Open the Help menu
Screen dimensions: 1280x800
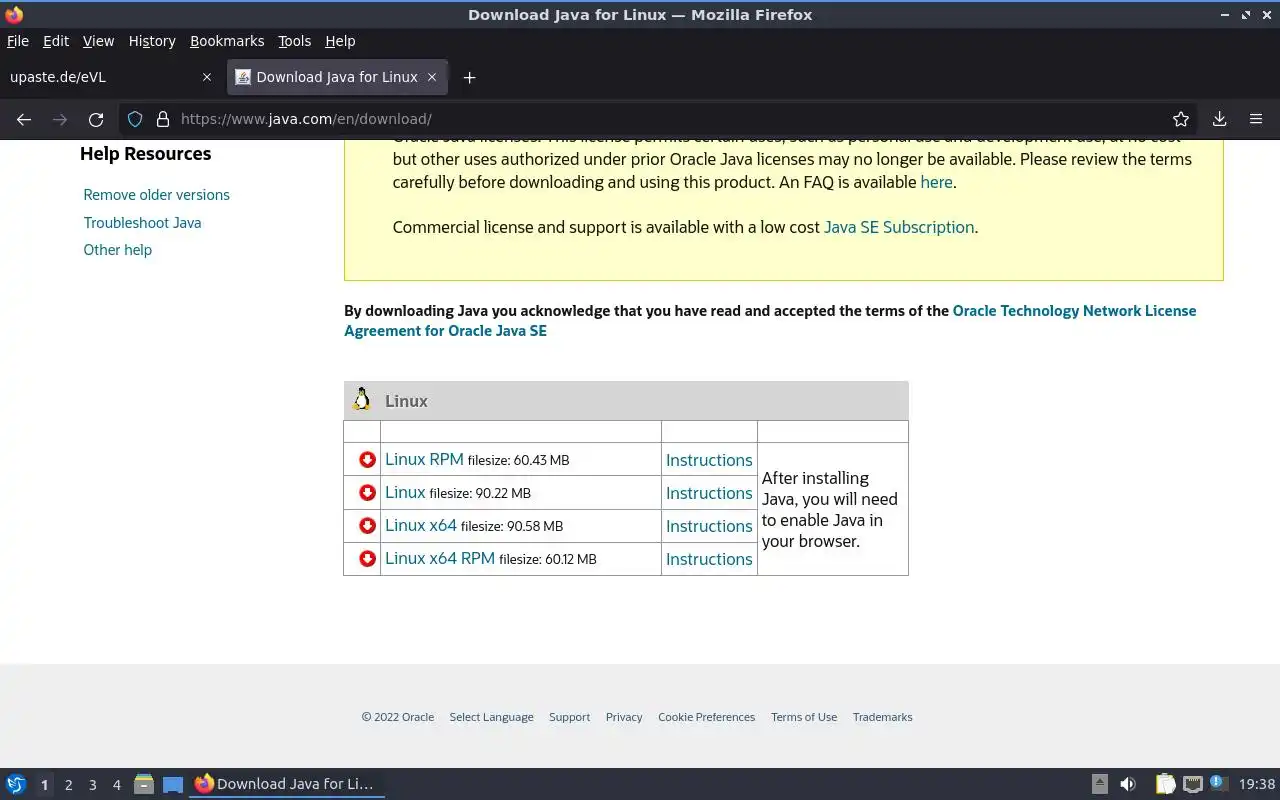340,41
